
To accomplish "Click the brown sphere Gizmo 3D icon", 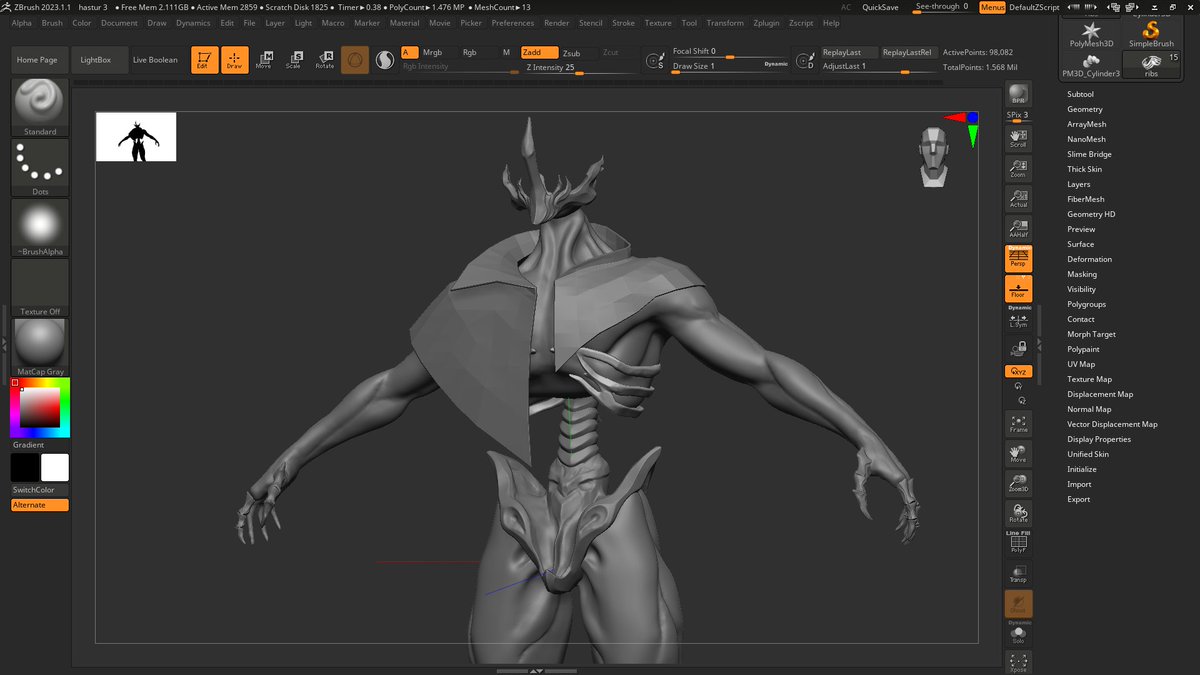I will 355,60.
